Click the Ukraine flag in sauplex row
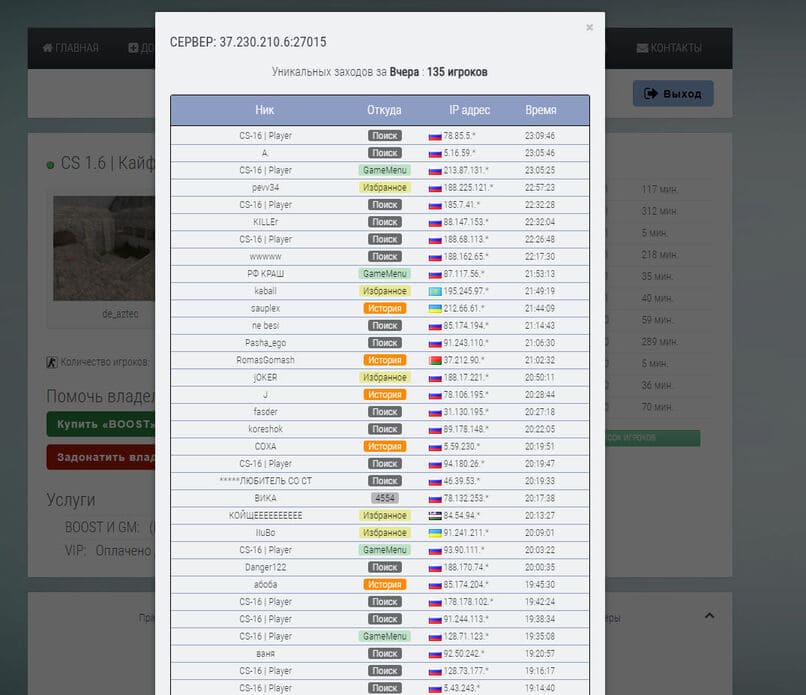806x695 pixels. point(435,309)
